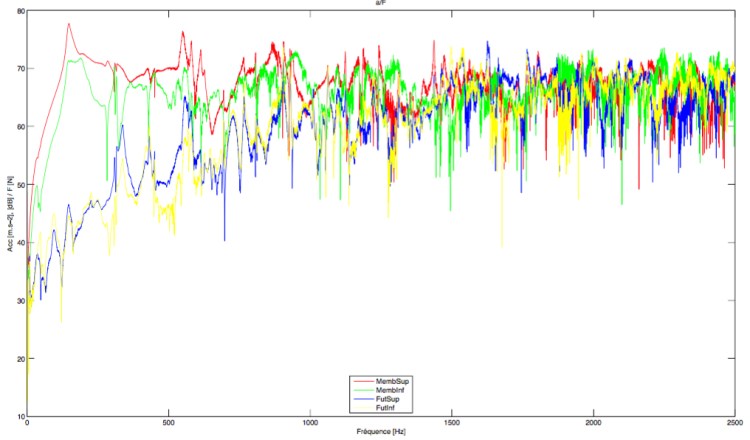750x440 pixels.
Task: Click the 2000 tick label on x-axis
Action: 594,423
